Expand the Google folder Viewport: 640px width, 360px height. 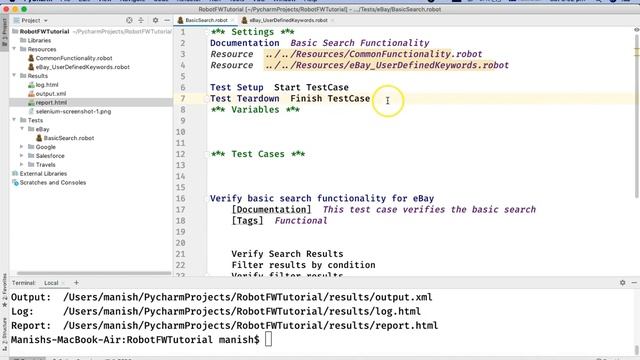click(x=22, y=147)
